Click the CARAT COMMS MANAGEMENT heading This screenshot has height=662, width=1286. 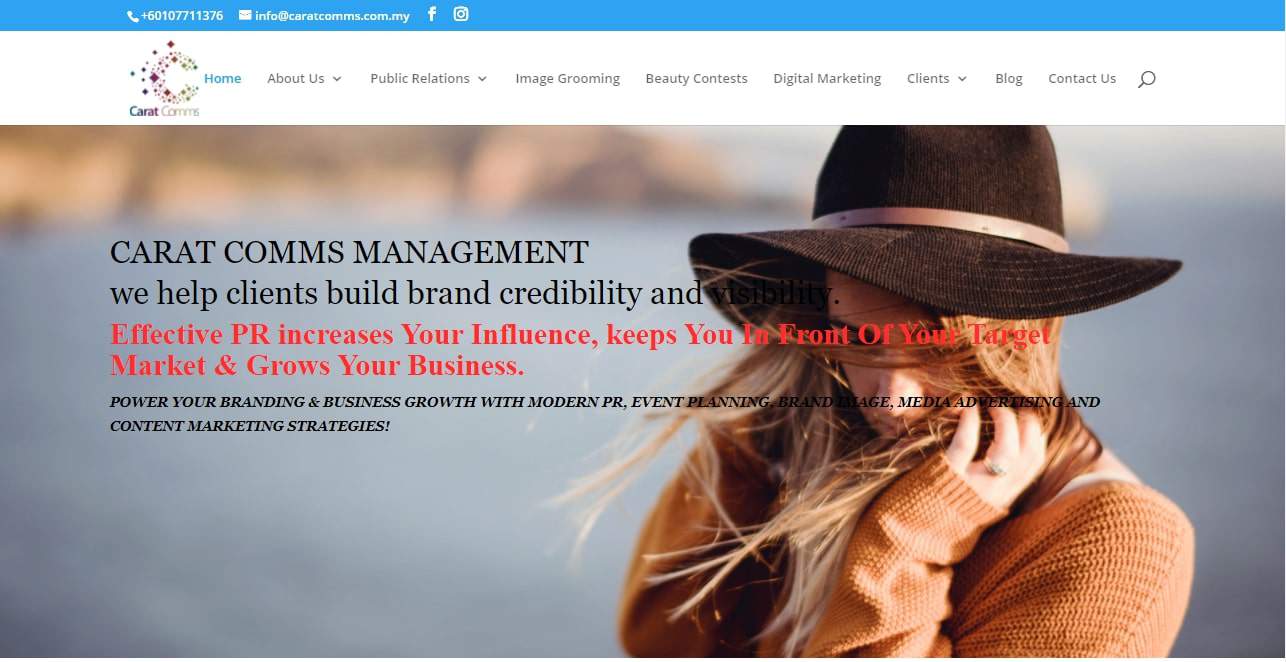pyautogui.click(x=349, y=252)
